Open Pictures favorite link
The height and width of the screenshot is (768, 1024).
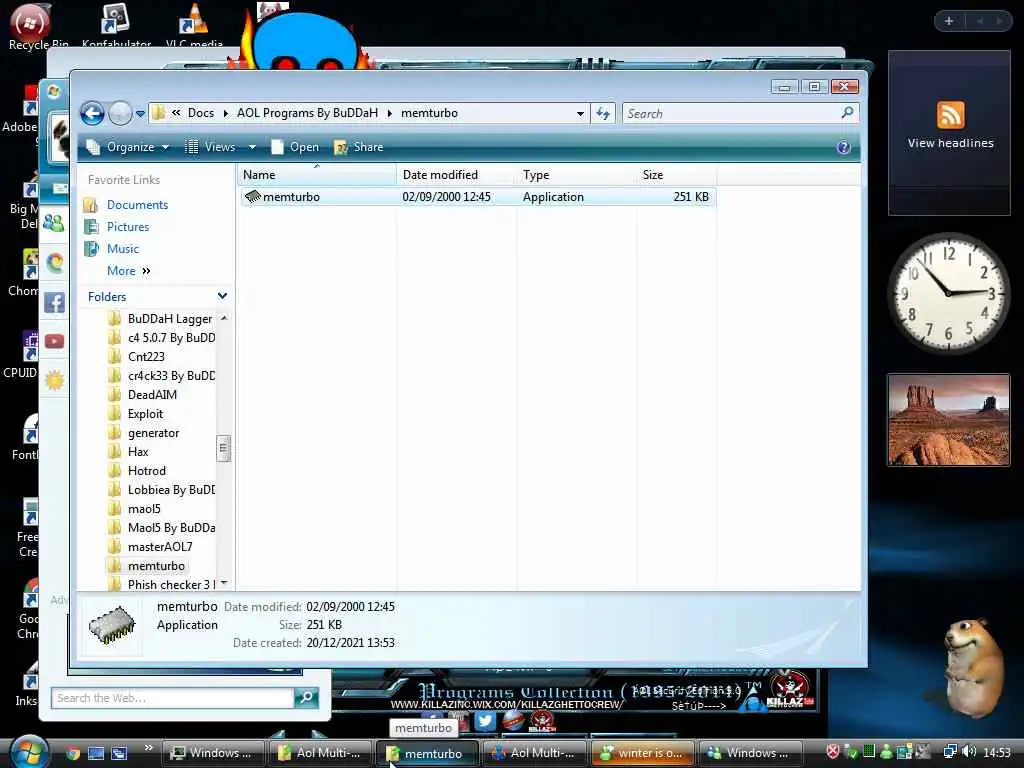pos(127,227)
